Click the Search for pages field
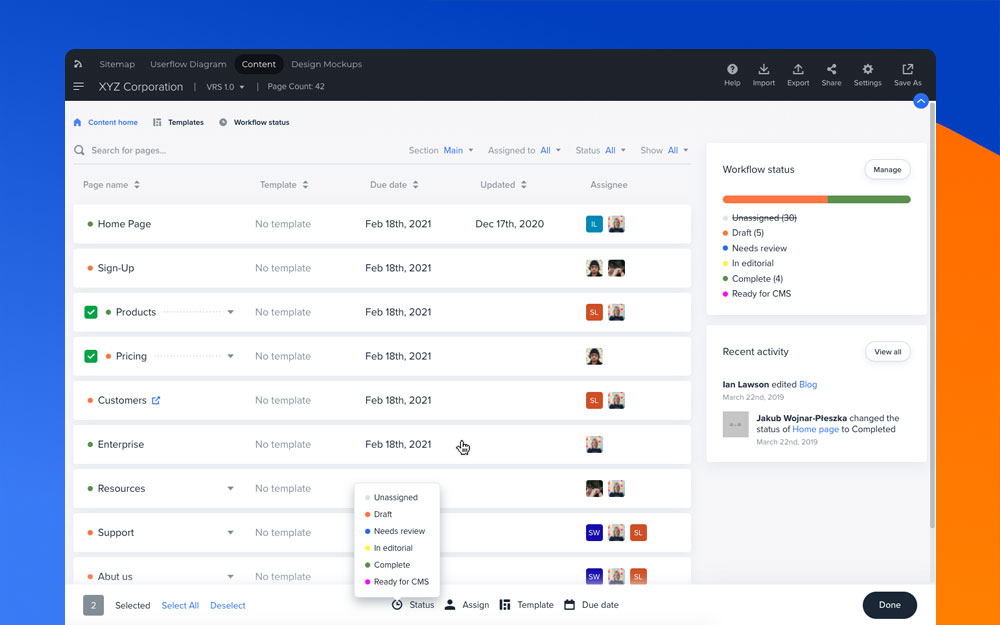Screen dimensions: 1000x625 pyautogui.click(x=200, y=150)
